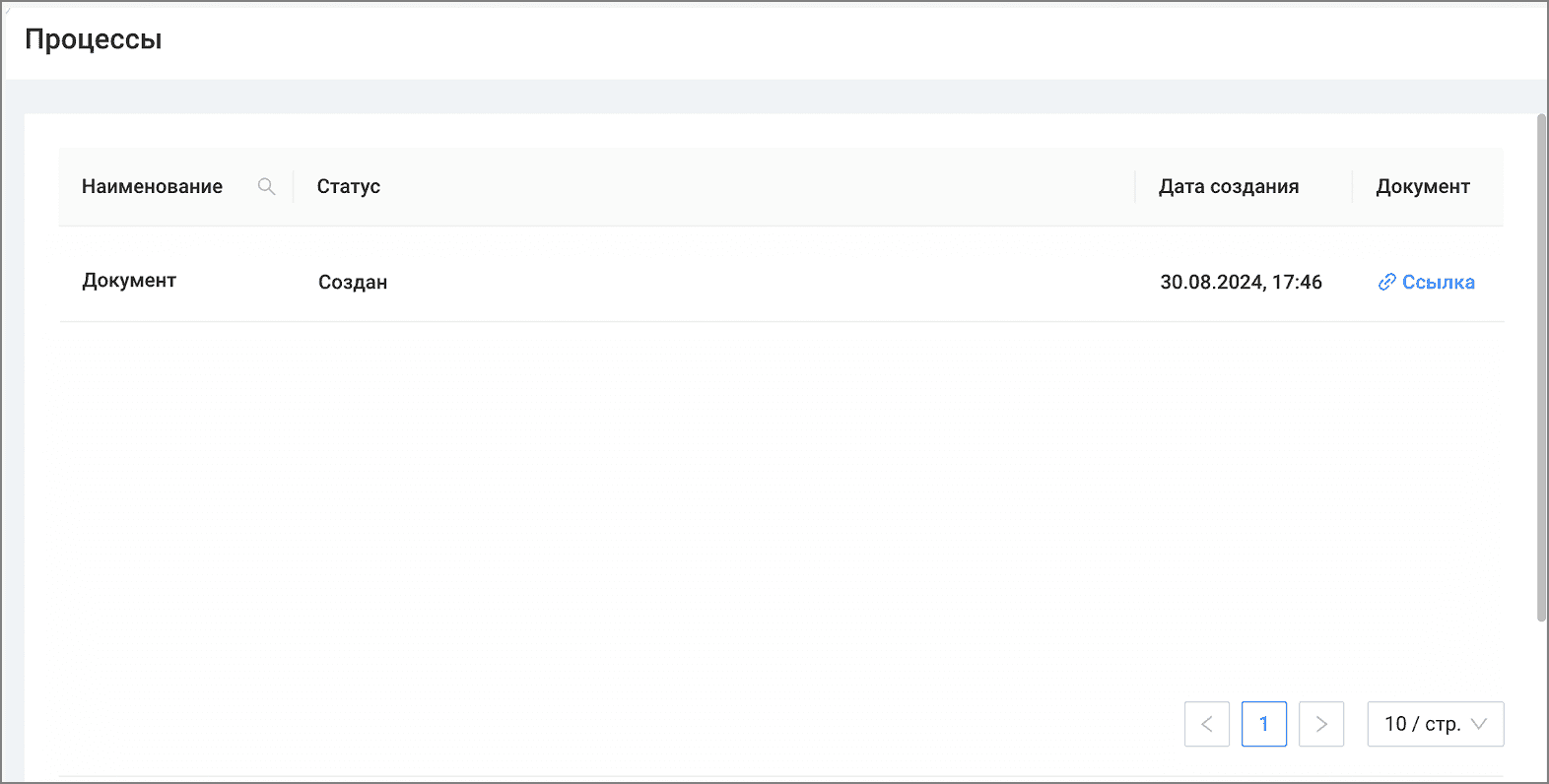This screenshot has width=1549, height=784.
Task: Go to the next page arrow
Action: click(x=1321, y=724)
